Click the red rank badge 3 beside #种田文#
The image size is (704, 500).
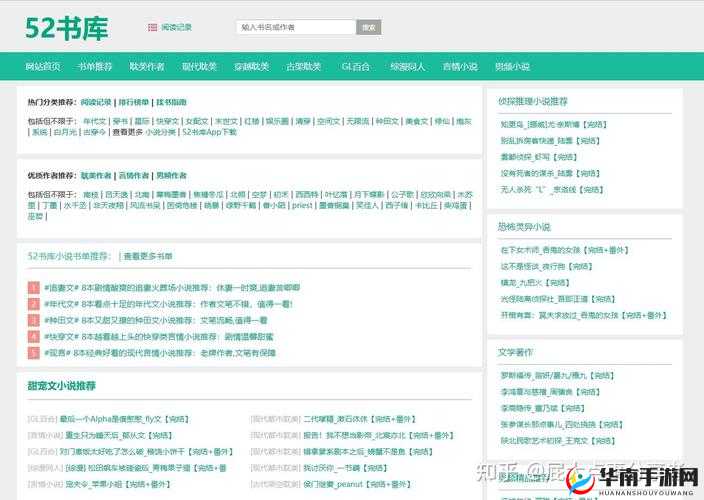[x=34, y=320]
